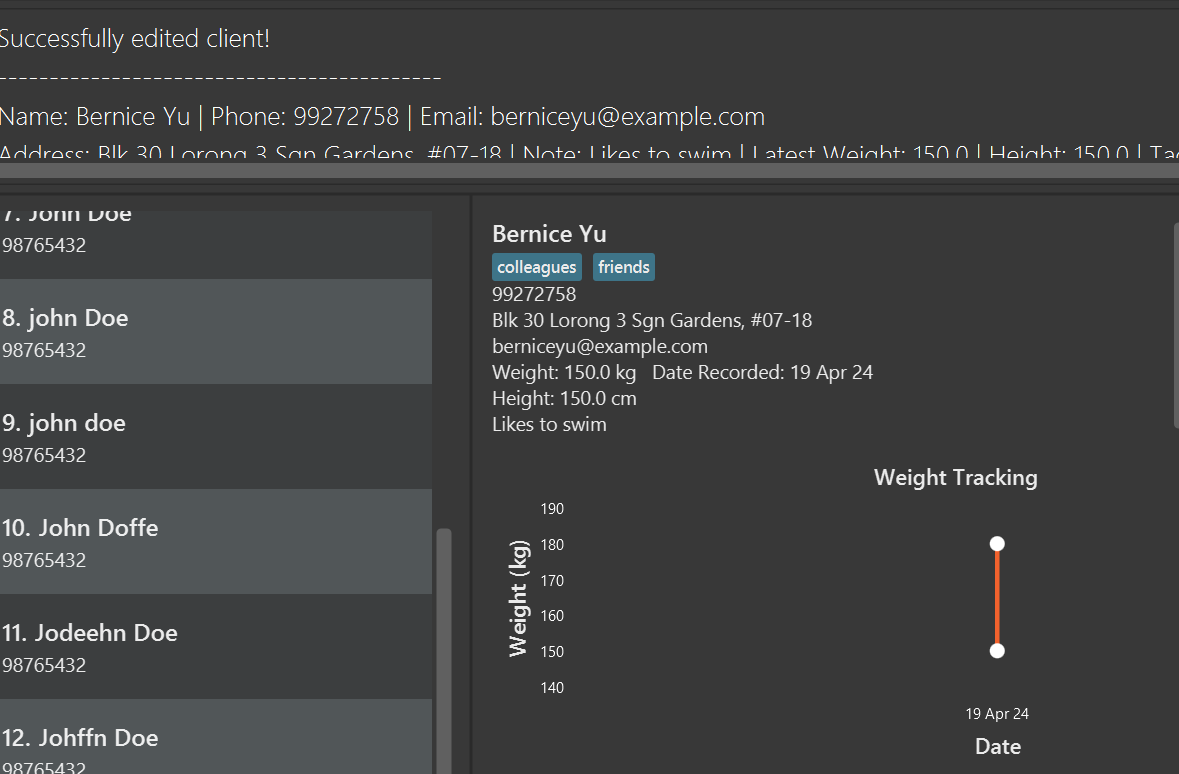Click the 190 y-axis tick label
1179x774 pixels.
(552, 509)
